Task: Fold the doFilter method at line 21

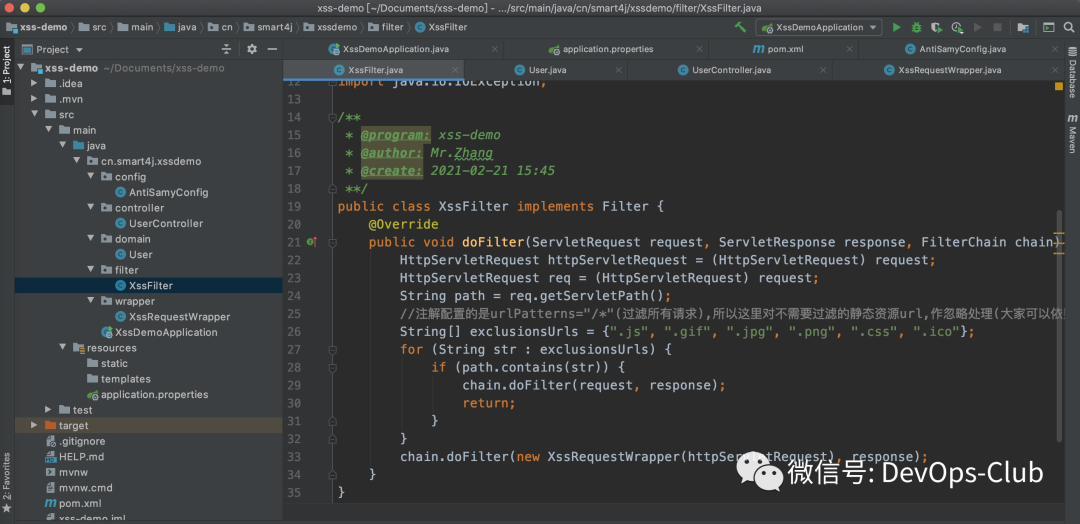Action: [x=332, y=242]
